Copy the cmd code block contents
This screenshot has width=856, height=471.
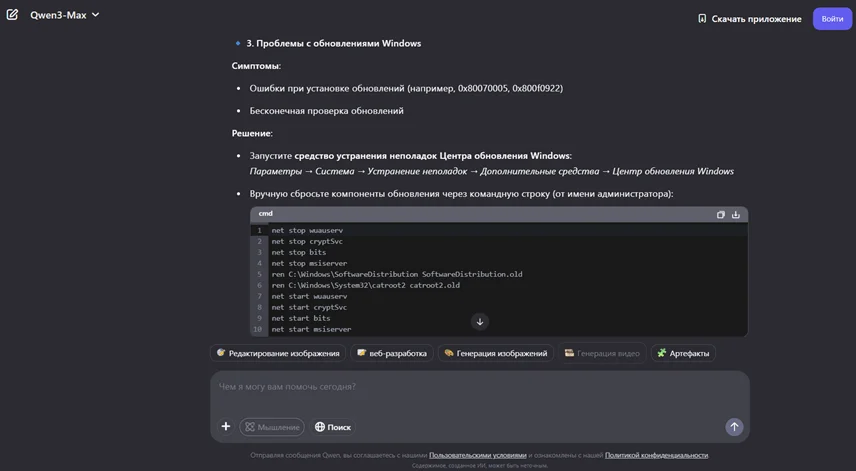click(x=721, y=215)
